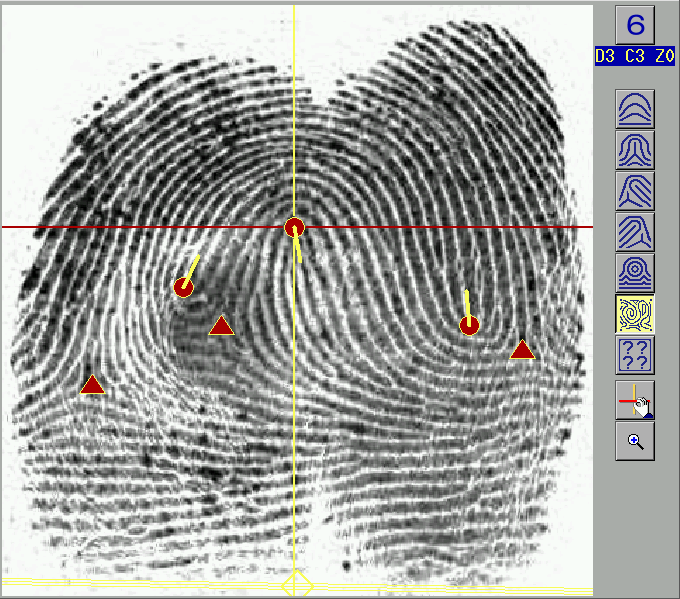The height and width of the screenshot is (599, 680).
Task: Choose the loop pattern icon with delta on right
Action: coord(635,232)
